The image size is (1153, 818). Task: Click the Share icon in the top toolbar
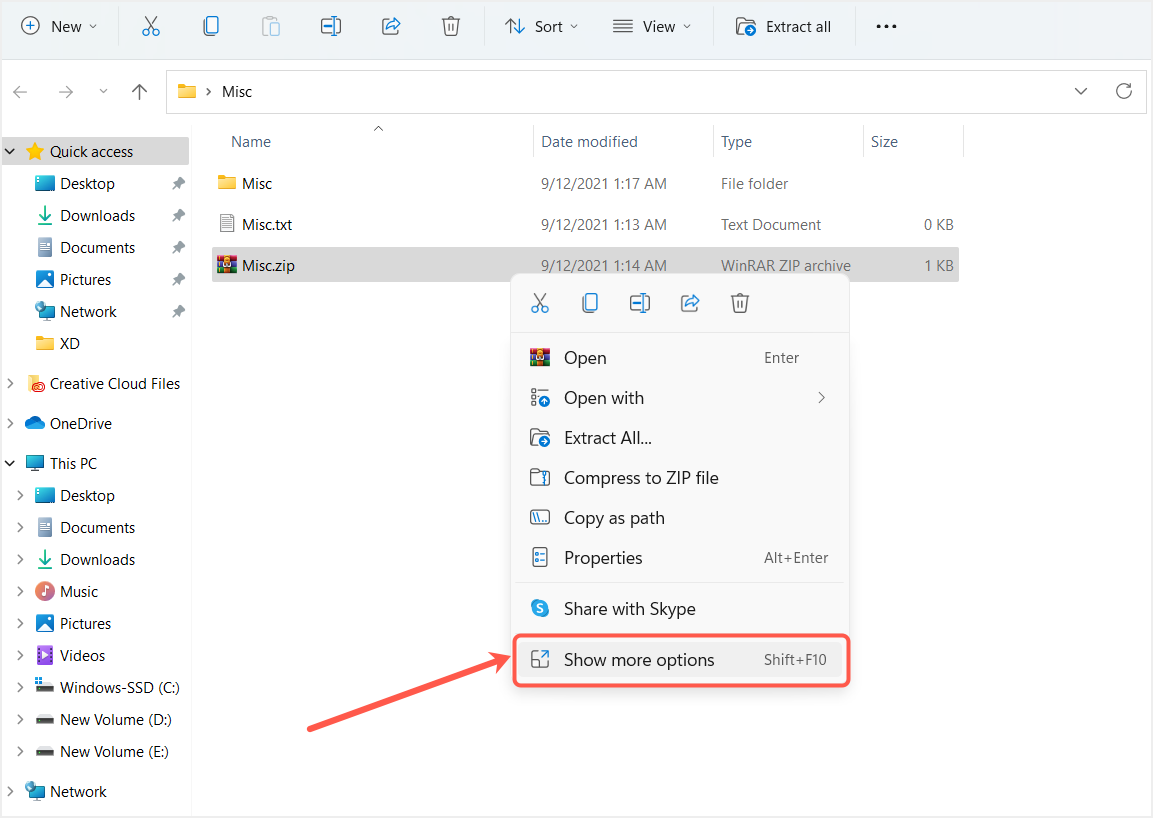[x=391, y=27]
